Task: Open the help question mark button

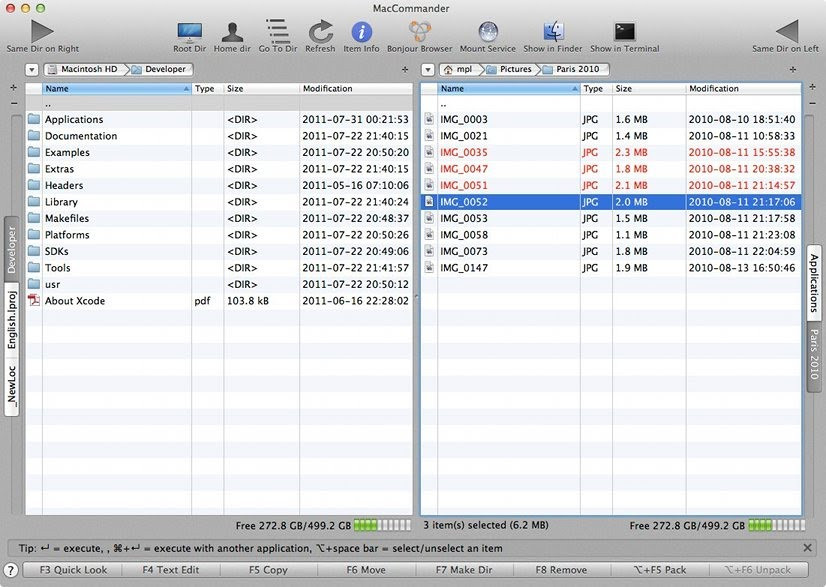Action: [11, 570]
